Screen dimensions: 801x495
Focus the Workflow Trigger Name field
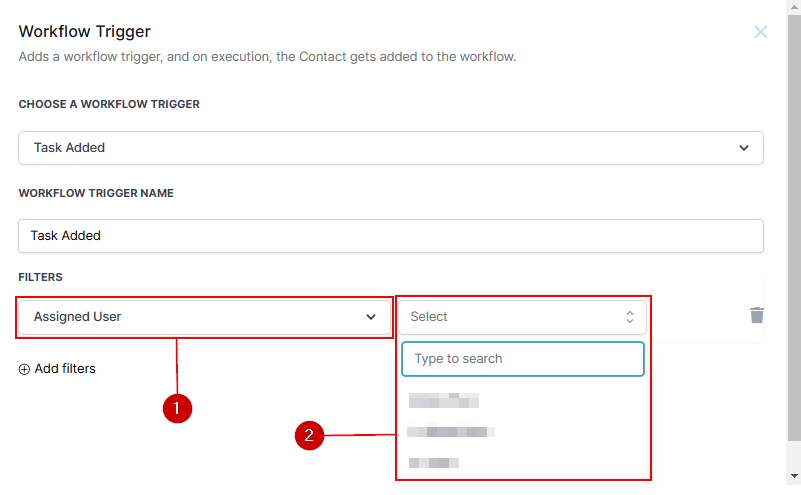coord(390,236)
